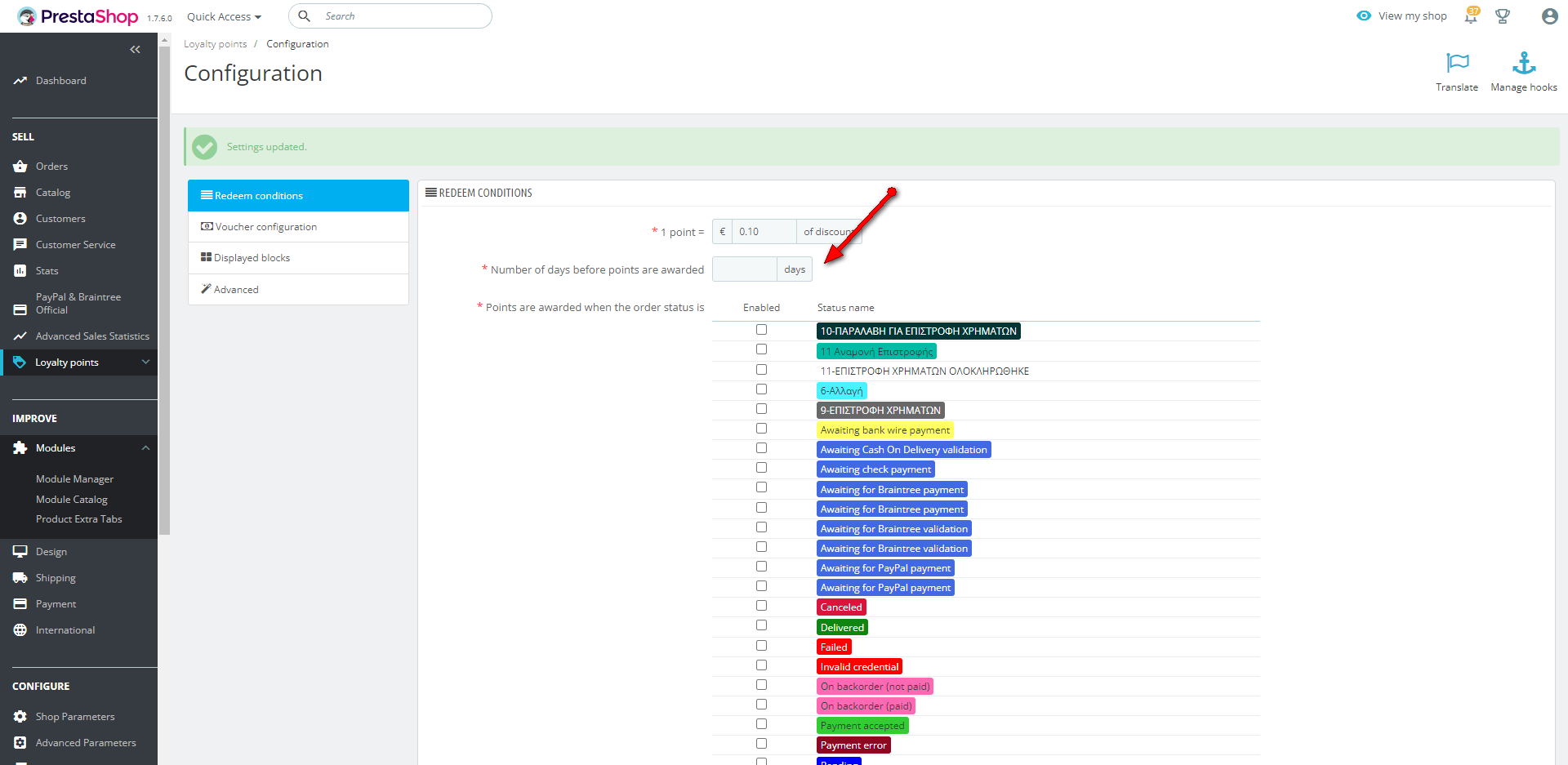1568x765 pixels.
Task: Click the Loyalty points breadcrumb link
Action: click(216, 44)
